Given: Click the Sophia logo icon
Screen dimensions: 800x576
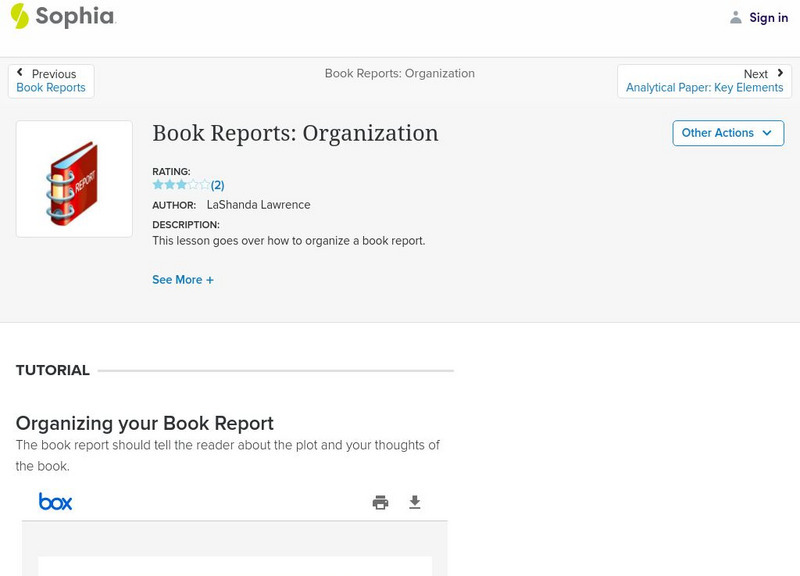Looking at the screenshot, I should point(19,16).
